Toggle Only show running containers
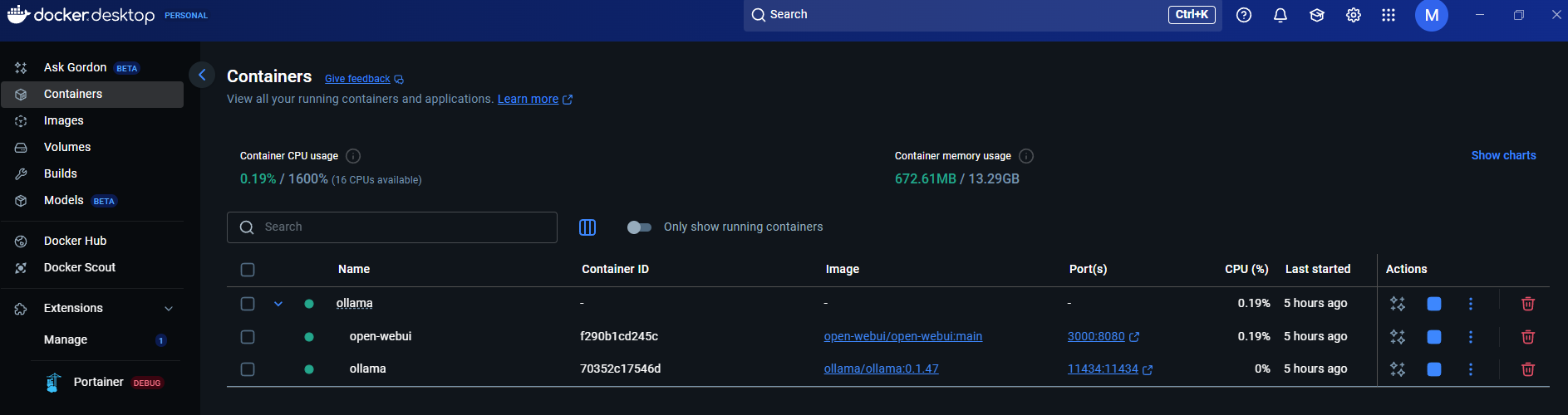Viewport: 1568px width, 415px height. 639,227
